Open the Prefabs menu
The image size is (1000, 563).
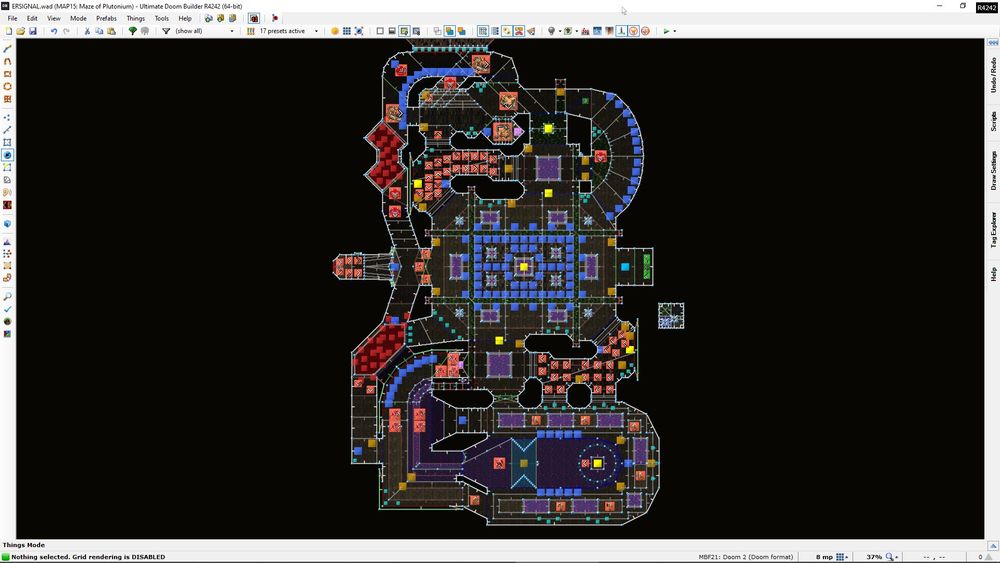pyautogui.click(x=107, y=18)
